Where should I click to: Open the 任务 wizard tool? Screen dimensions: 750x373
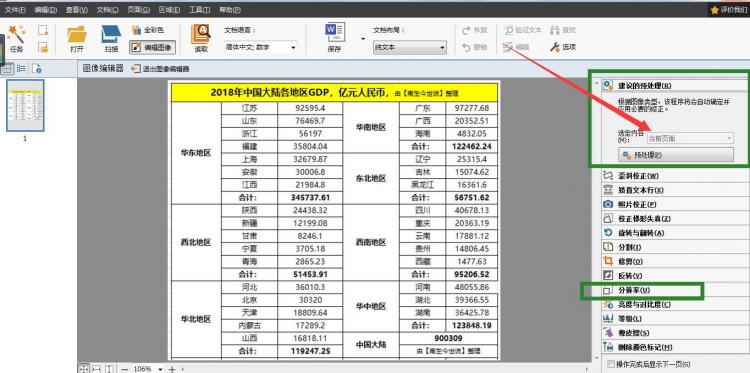(16, 39)
